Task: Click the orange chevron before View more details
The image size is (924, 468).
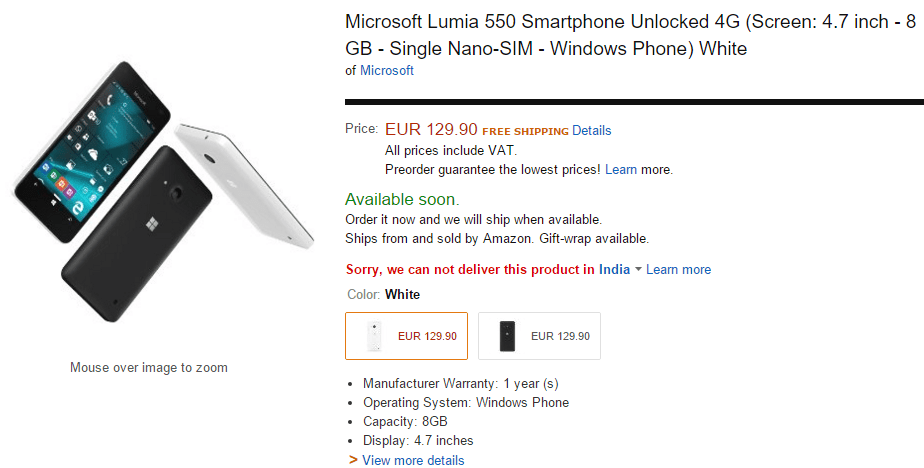Action: (353, 460)
